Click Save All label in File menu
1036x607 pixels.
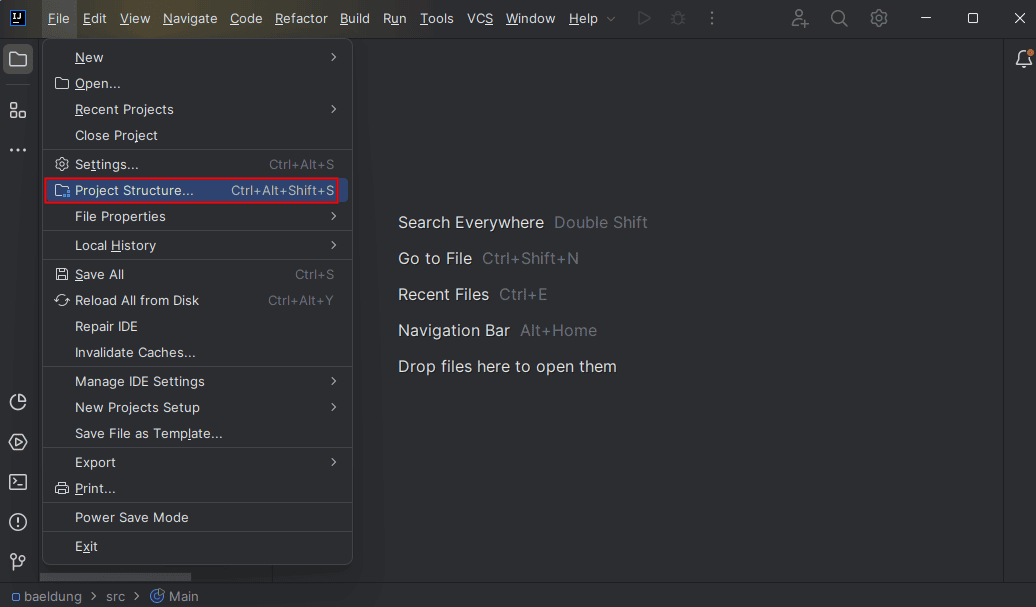pos(99,274)
